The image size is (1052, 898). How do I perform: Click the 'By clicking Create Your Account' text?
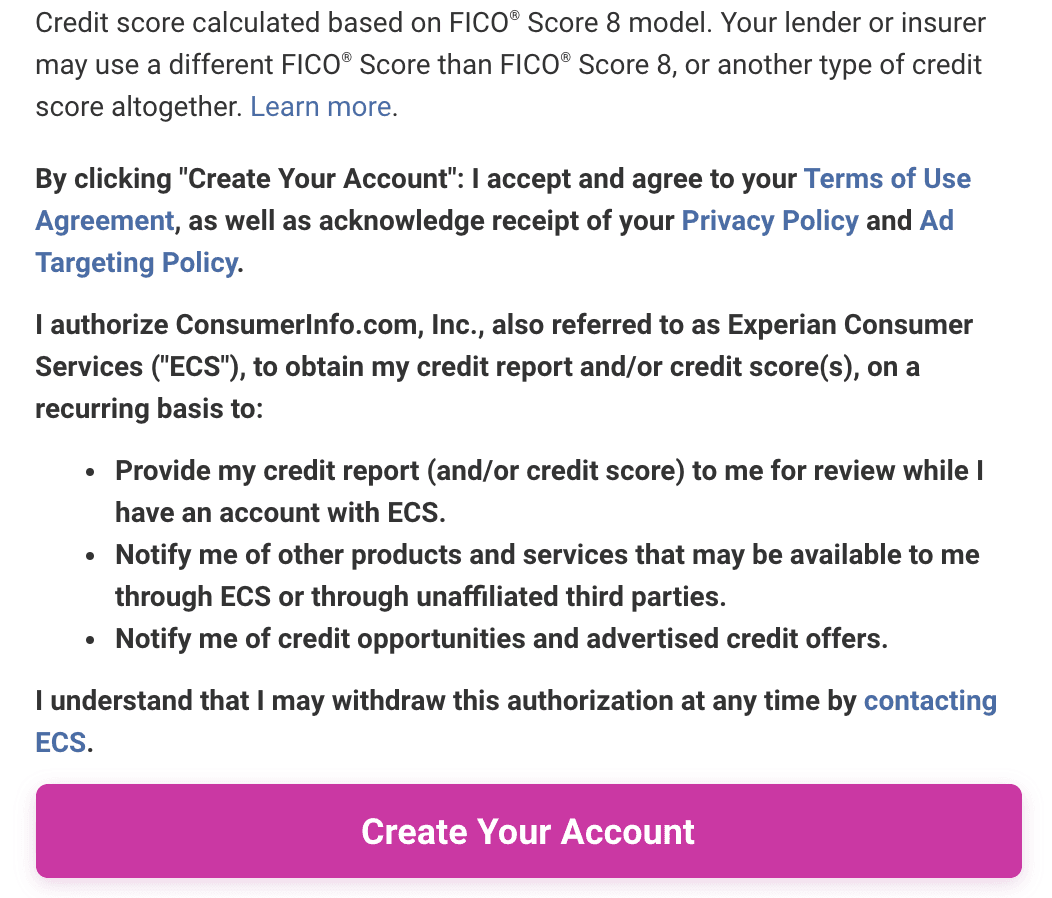(249, 179)
